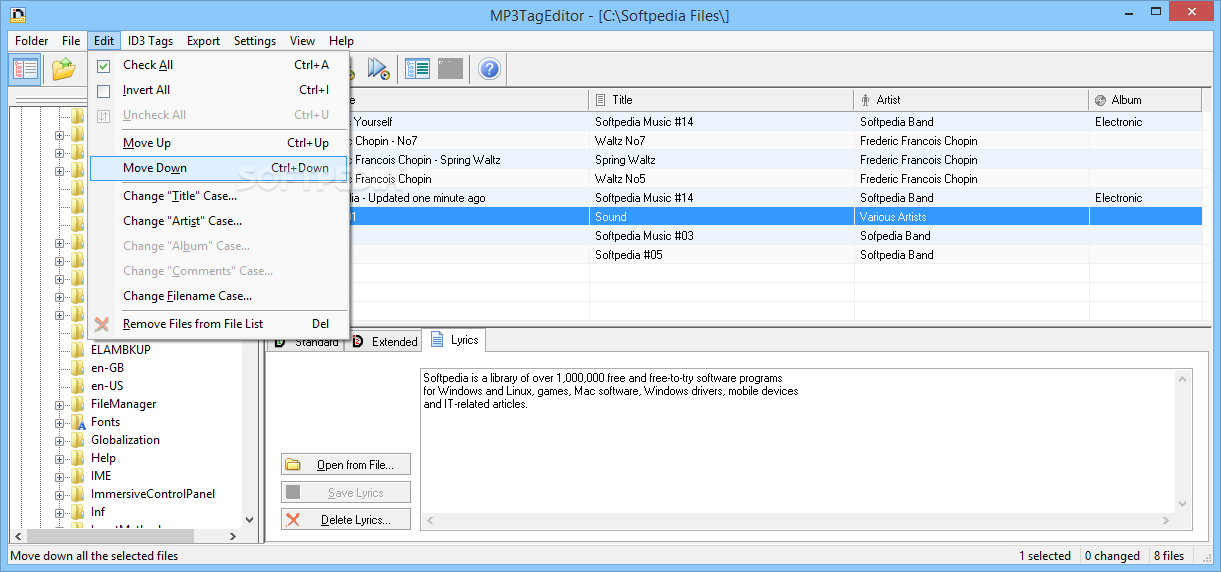The image size is (1221, 572).
Task: Open the Settings menu
Action: click(255, 41)
